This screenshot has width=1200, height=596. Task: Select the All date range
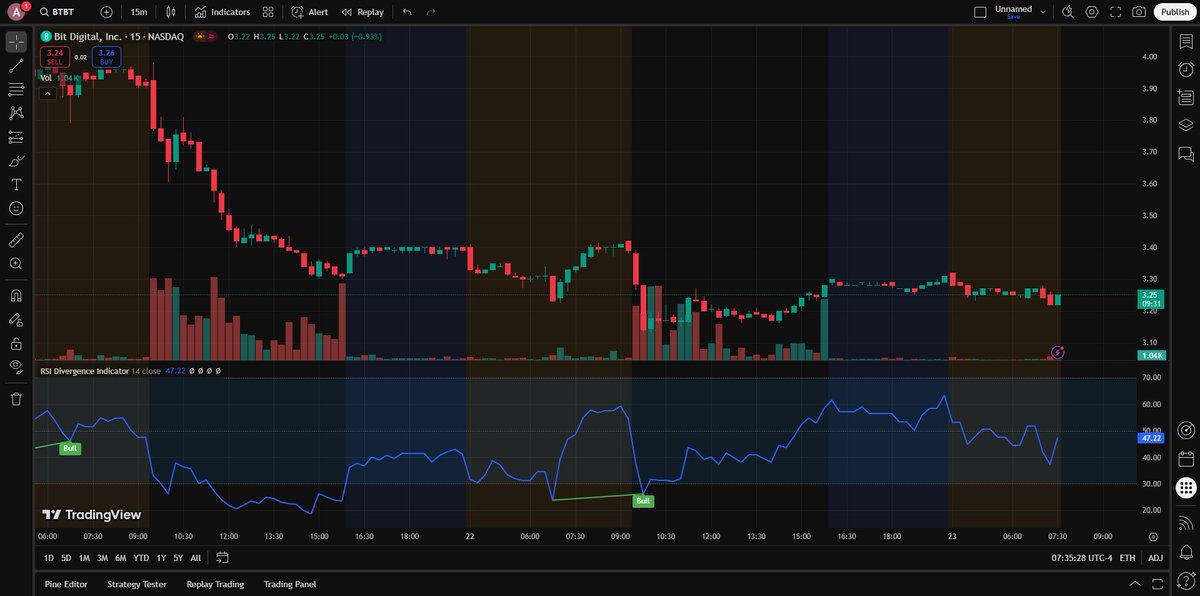point(195,558)
